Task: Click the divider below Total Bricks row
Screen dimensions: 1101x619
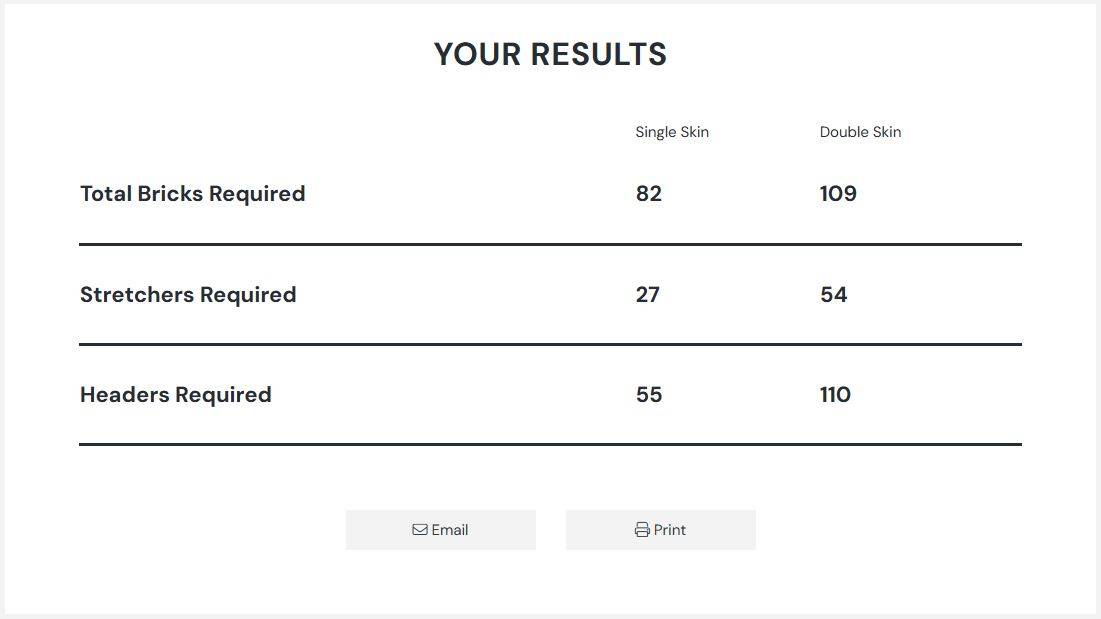Action: point(550,242)
